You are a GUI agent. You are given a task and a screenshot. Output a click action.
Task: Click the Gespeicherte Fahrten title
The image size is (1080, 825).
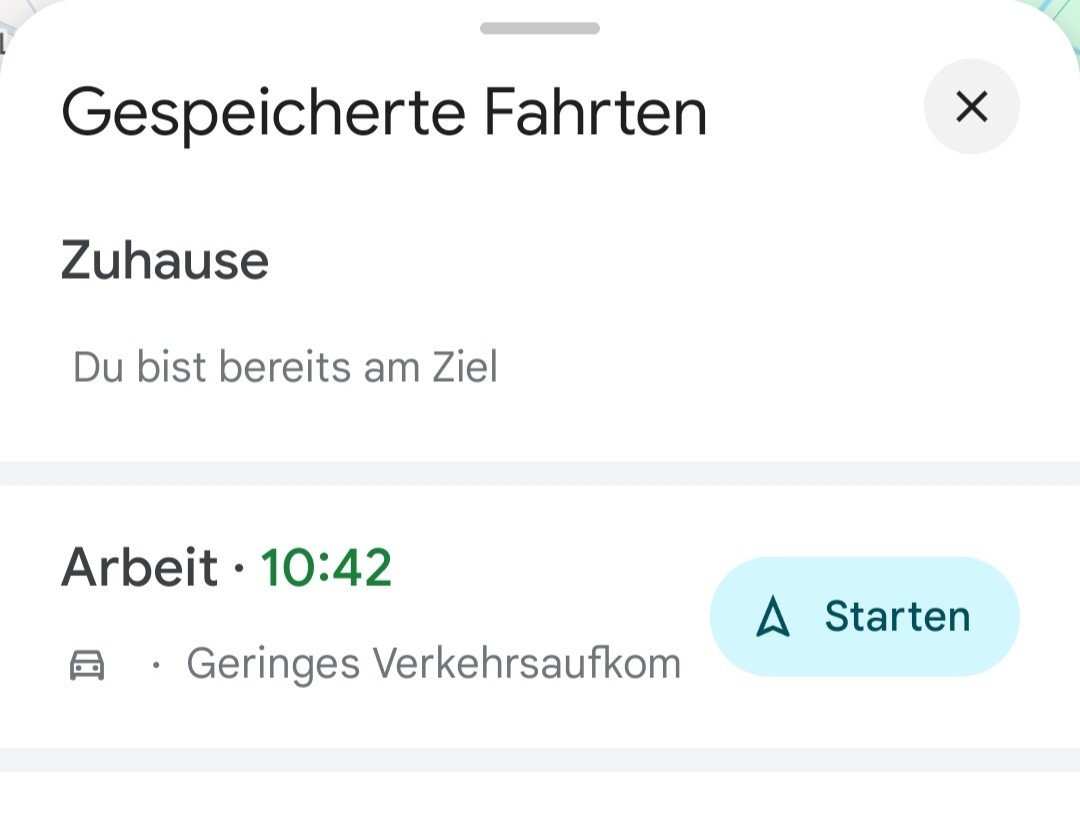pyautogui.click(x=384, y=111)
